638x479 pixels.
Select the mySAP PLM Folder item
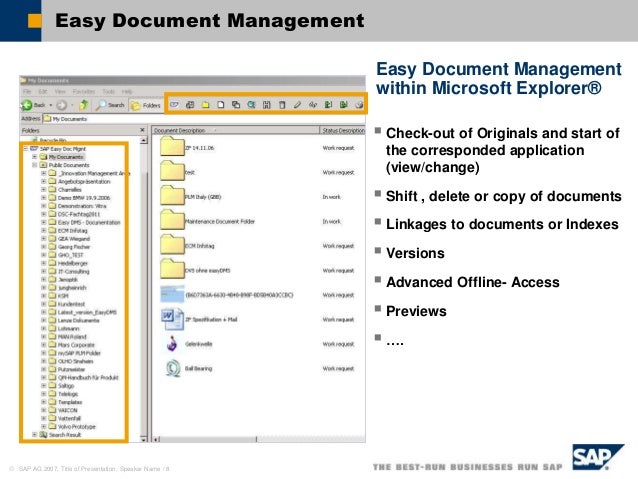(79, 353)
